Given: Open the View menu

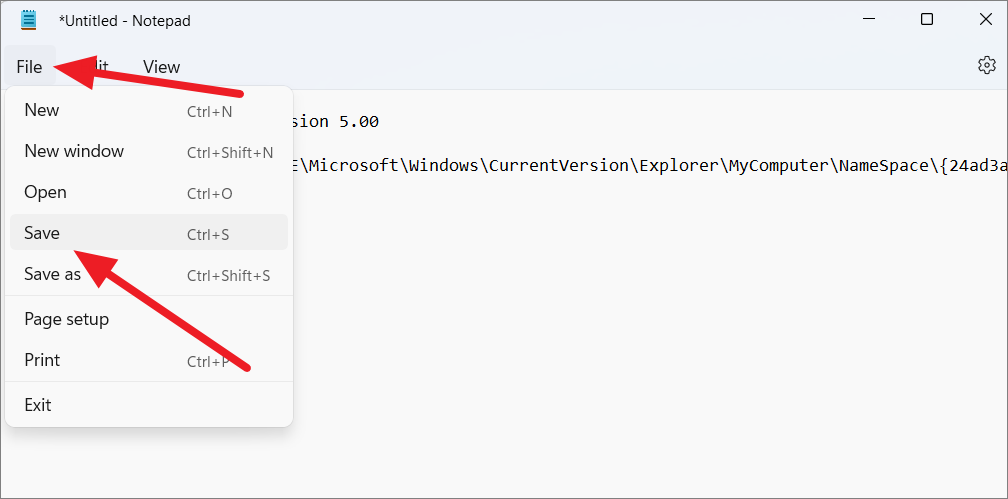Looking at the screenshot, I should tap(161, 67).
